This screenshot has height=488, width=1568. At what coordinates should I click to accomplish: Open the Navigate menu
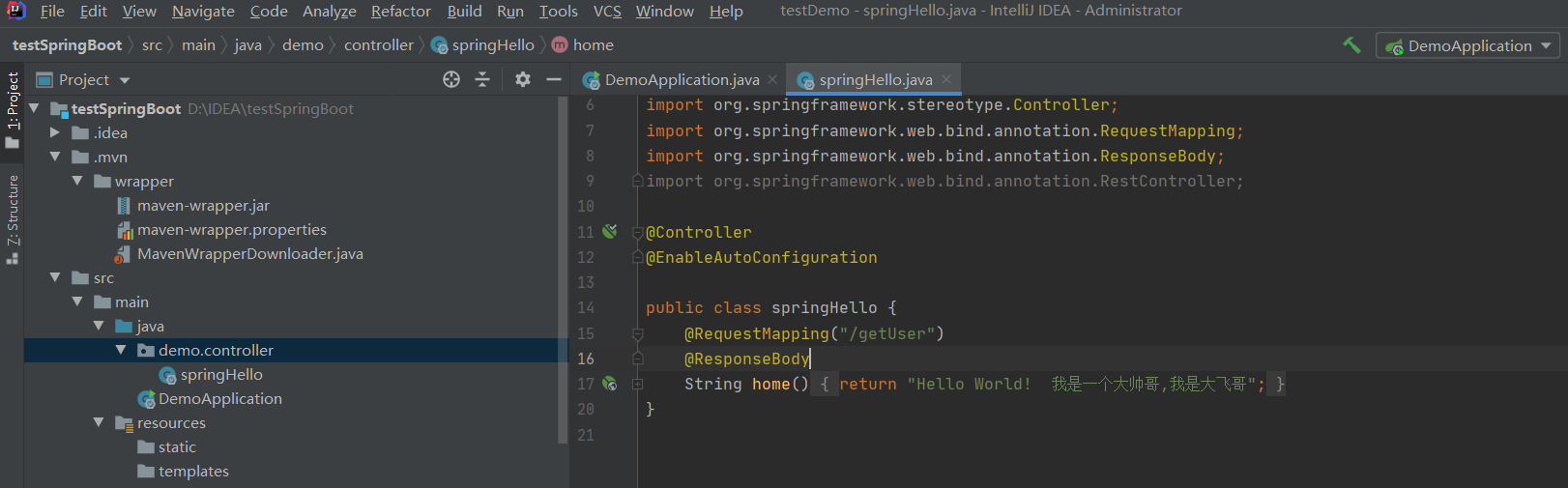point(203,12)
